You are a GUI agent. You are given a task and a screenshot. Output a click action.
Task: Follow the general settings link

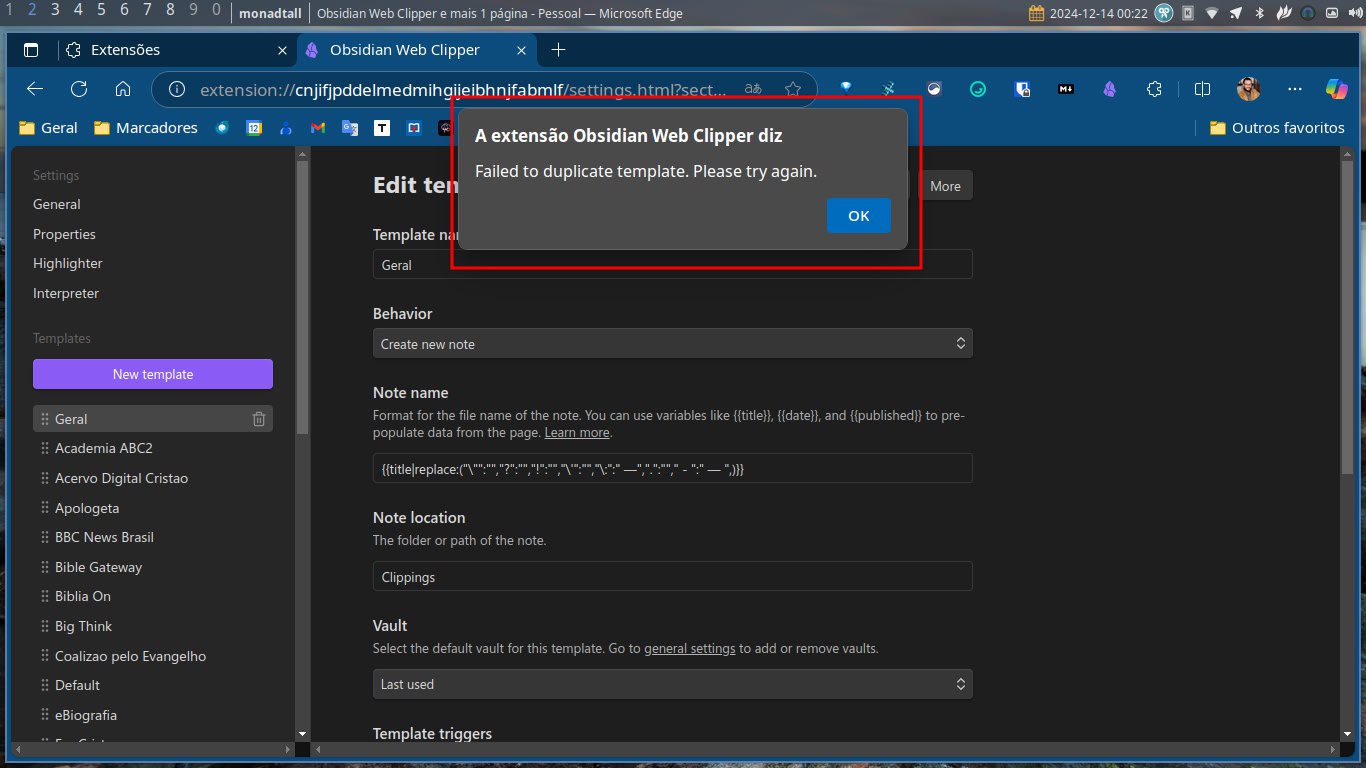coord(690,648)
